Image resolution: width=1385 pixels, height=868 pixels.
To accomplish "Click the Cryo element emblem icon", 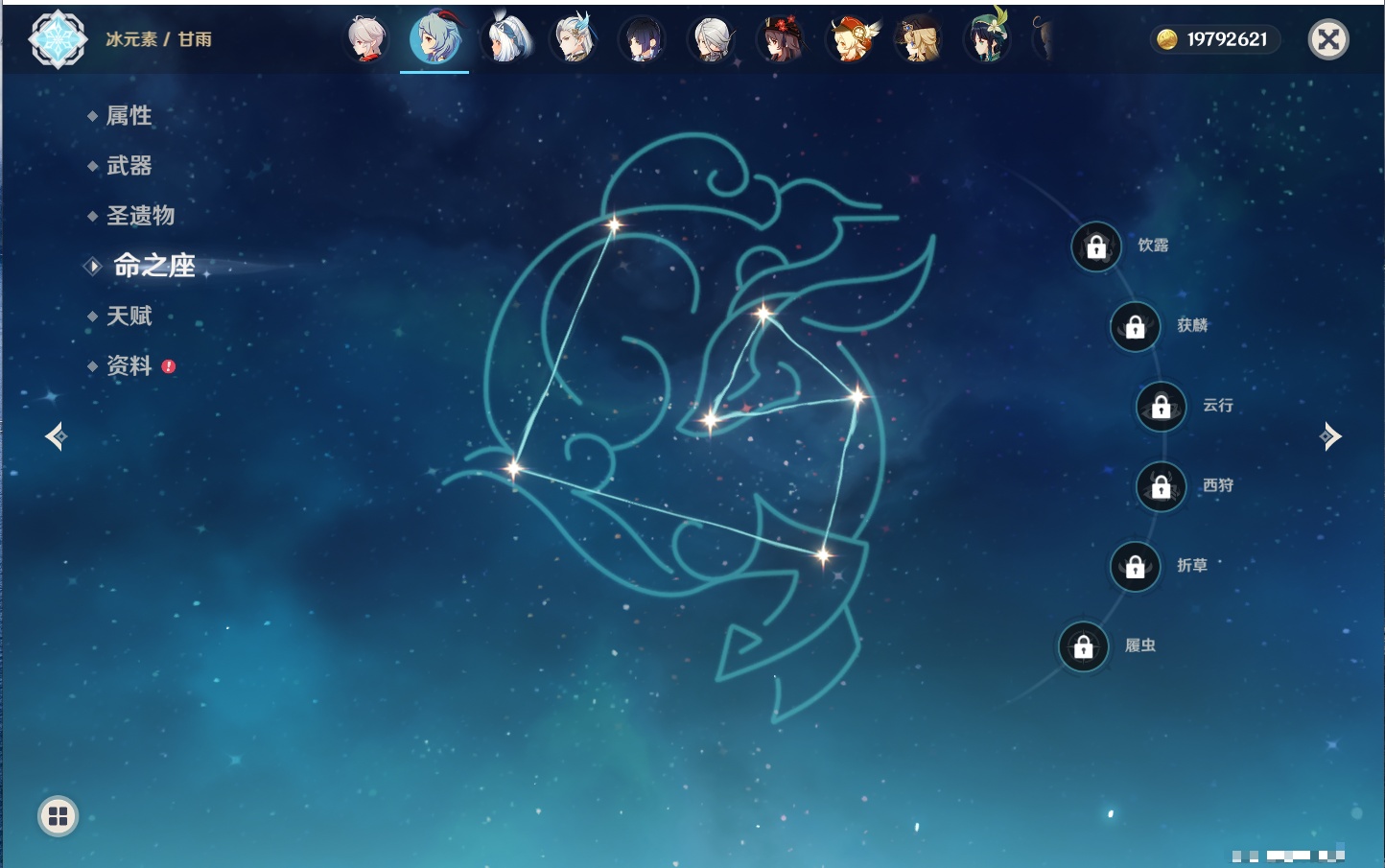I will [58, 39].
